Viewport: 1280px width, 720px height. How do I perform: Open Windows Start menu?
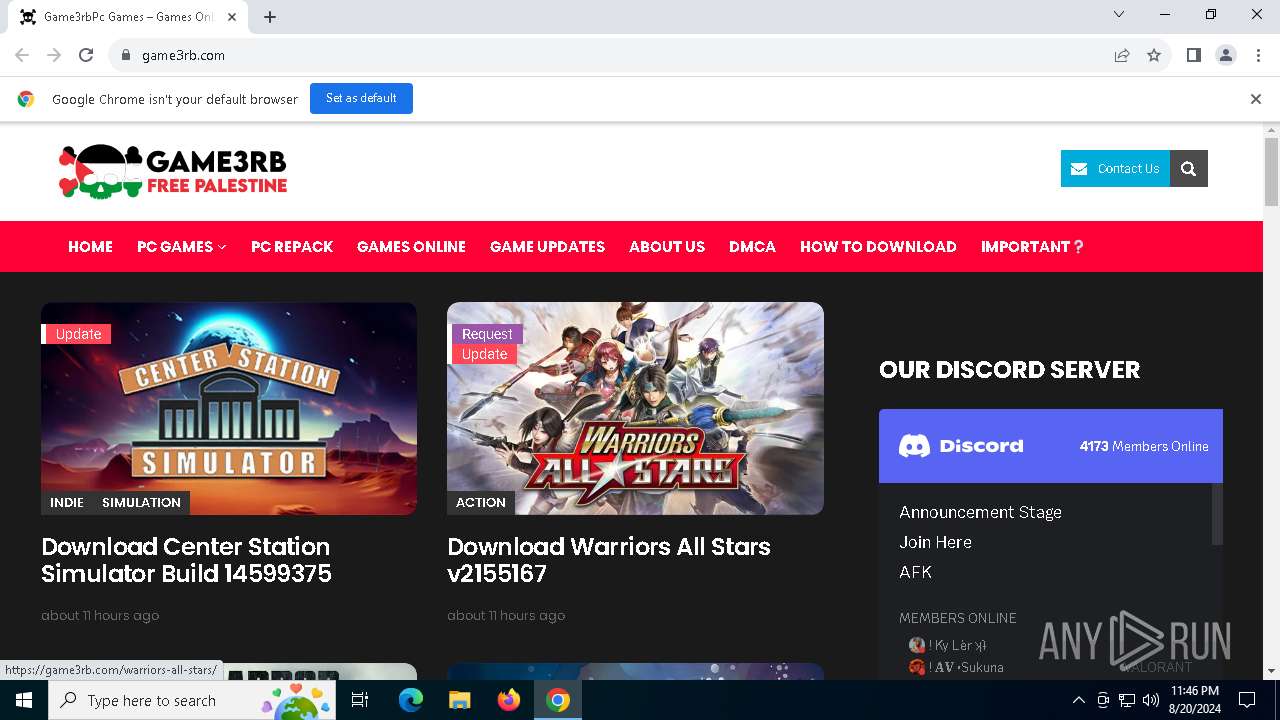[x=24, y=700]
